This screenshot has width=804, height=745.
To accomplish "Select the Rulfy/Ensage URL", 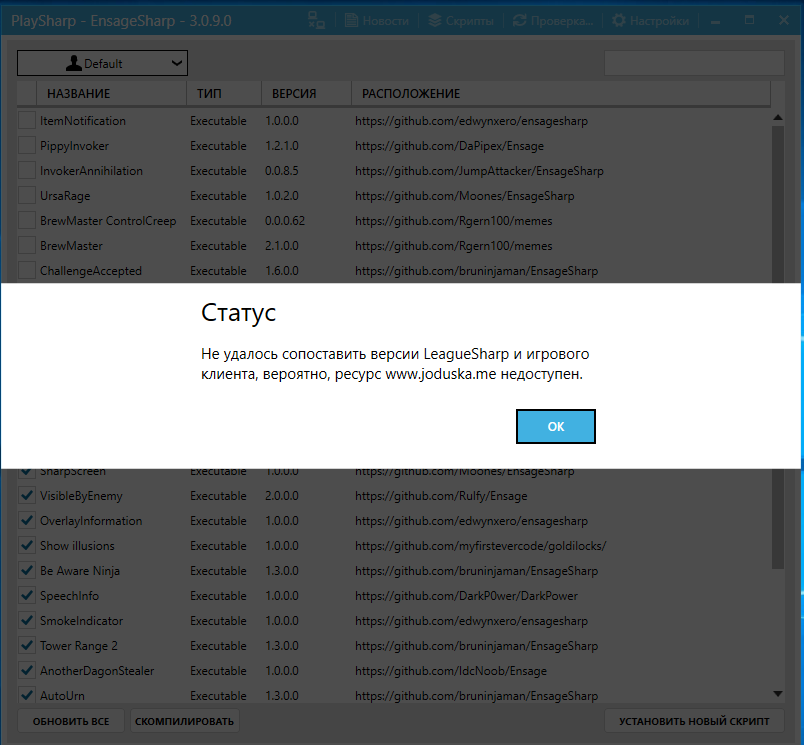I will click(x=441, y=496).
